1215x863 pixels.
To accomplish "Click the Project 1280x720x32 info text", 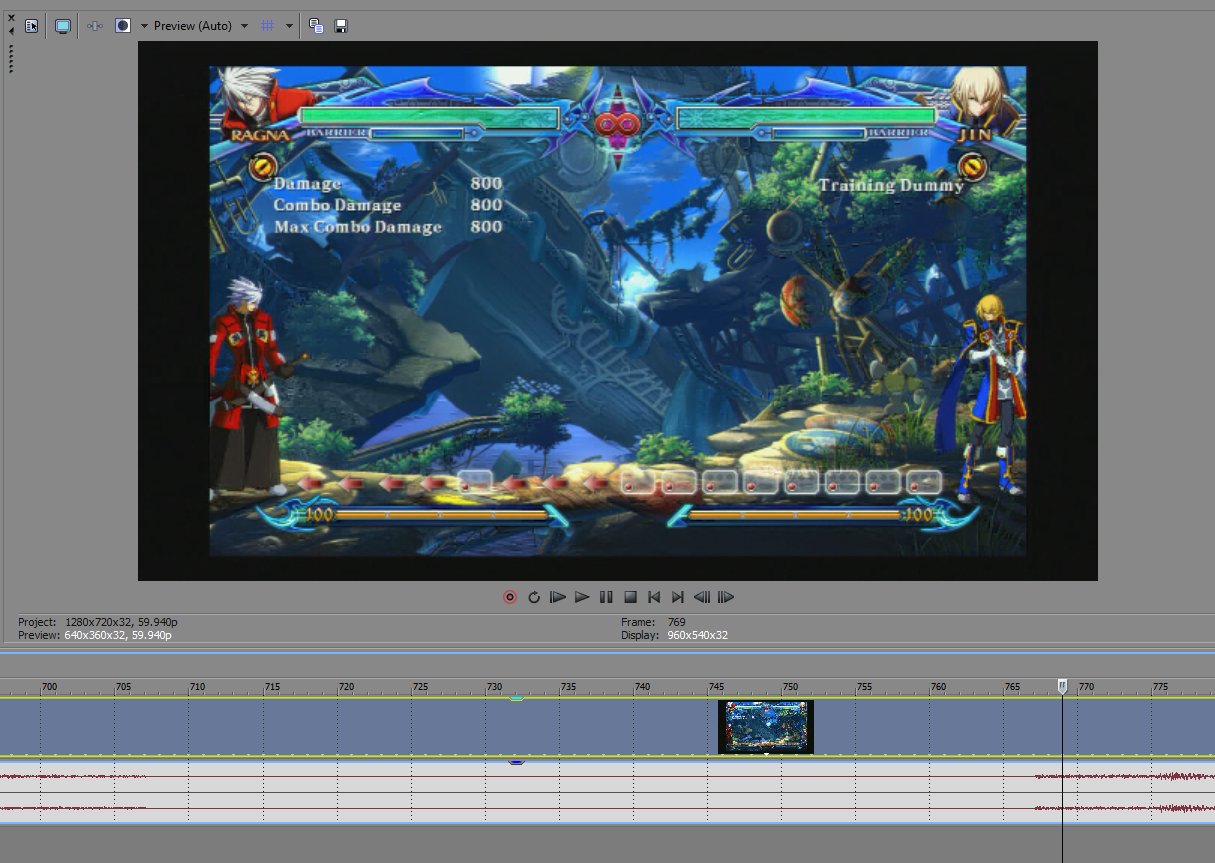I will [121, 622].
